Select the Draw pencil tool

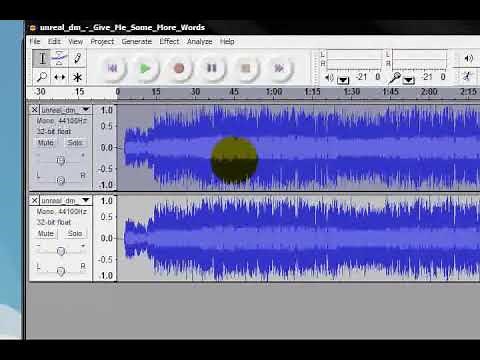[x=77, y=58]
